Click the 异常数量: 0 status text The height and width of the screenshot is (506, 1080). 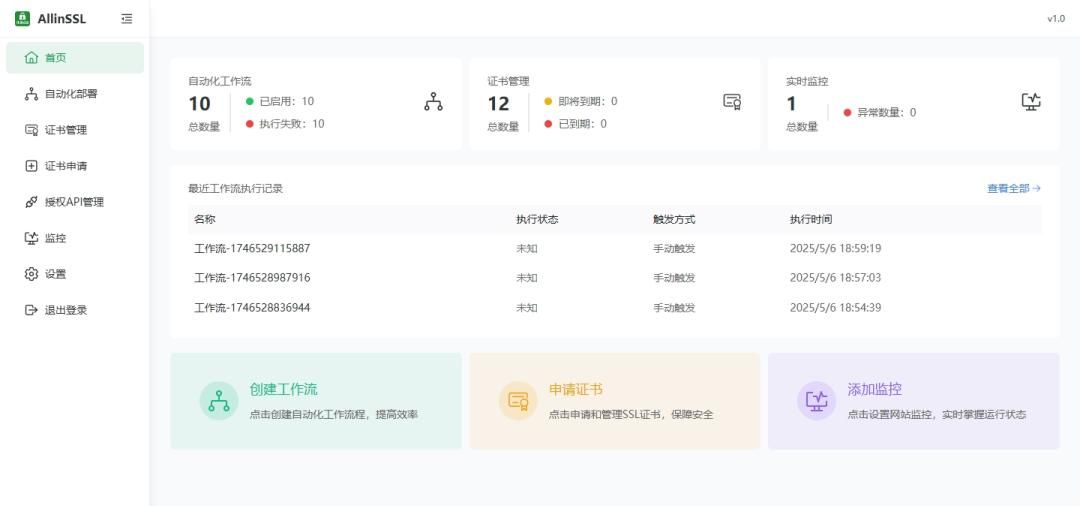pyautogui.click(x=886, y=112)
